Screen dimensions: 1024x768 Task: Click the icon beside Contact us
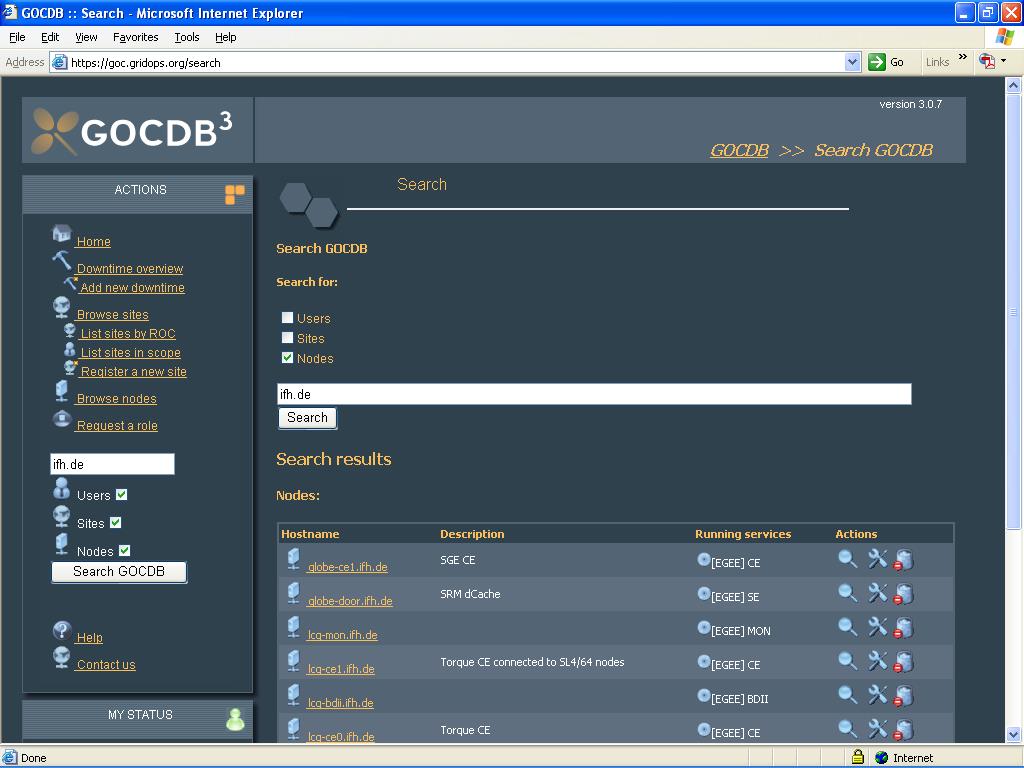click(x=61, y=657)
